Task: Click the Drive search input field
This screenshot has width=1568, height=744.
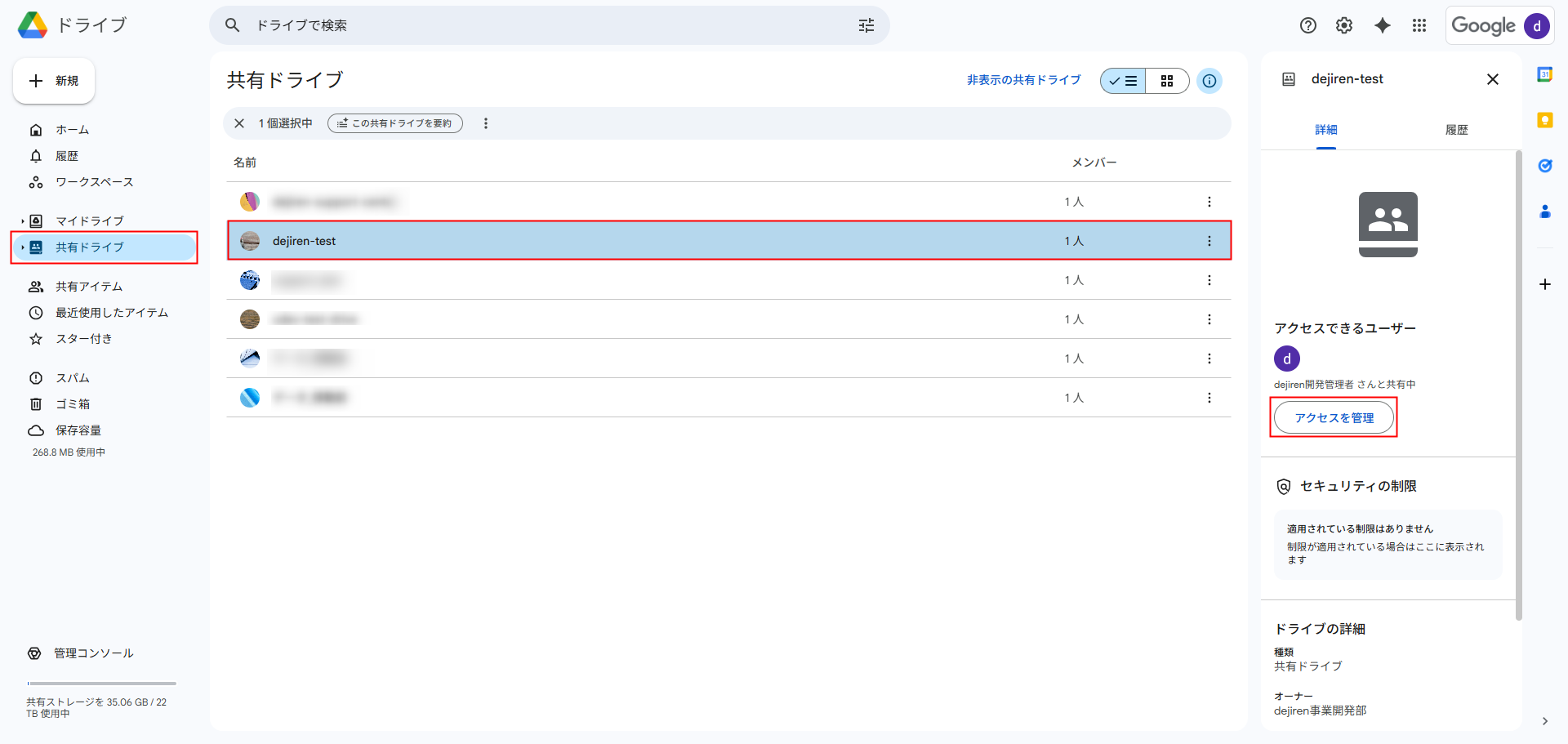Action: [x=539, y=25]
